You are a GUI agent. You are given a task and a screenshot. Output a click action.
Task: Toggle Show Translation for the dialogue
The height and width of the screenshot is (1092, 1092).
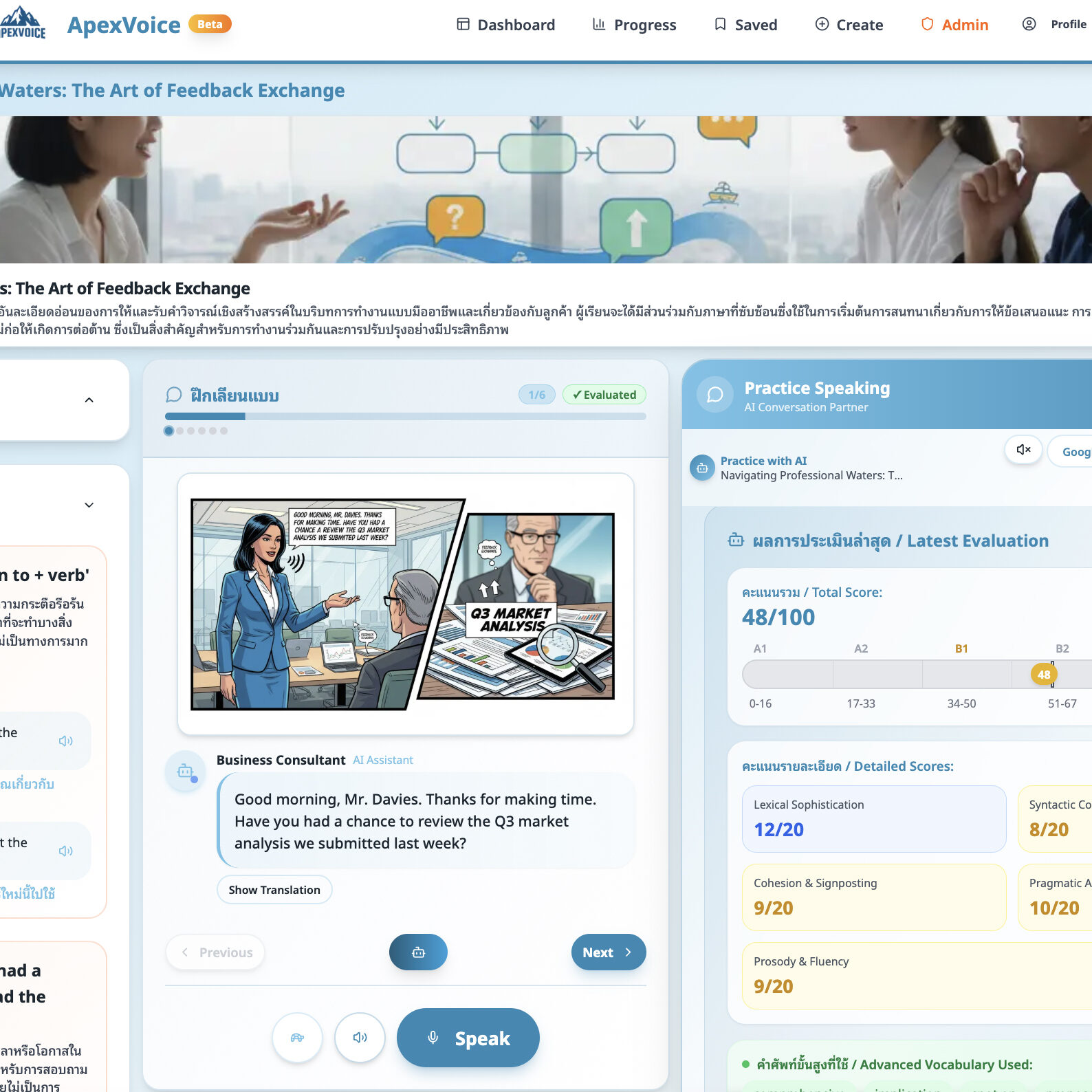pyautogui.click(x=274, y=890)
